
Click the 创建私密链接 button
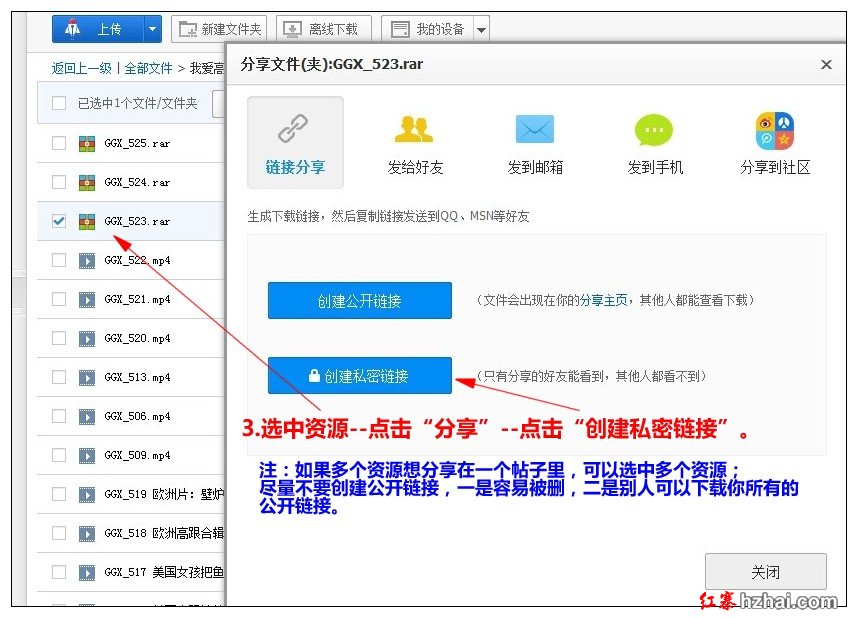(x=359, y=376)
